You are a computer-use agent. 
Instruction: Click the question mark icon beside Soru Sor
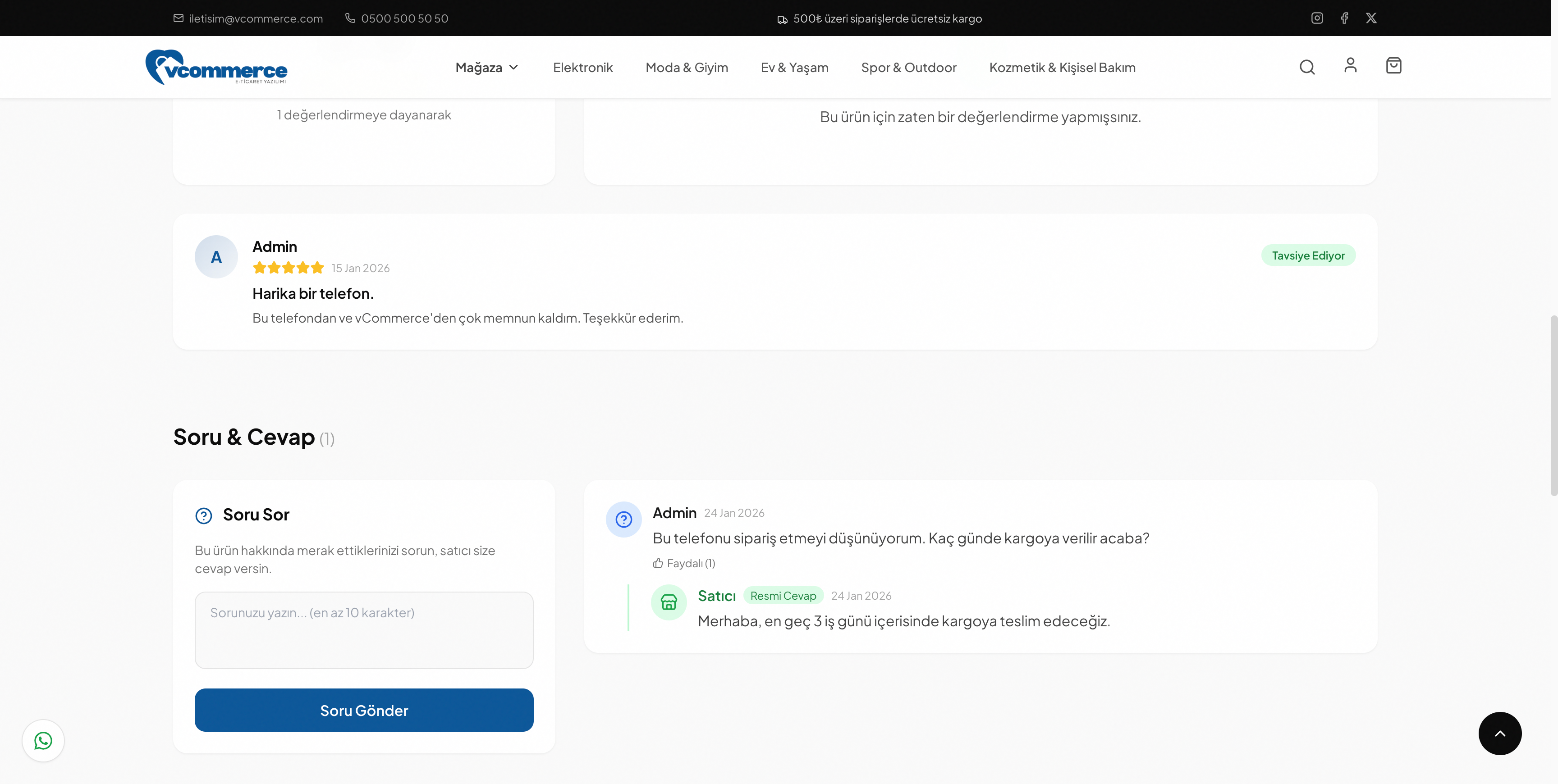(x=203, y=515)
